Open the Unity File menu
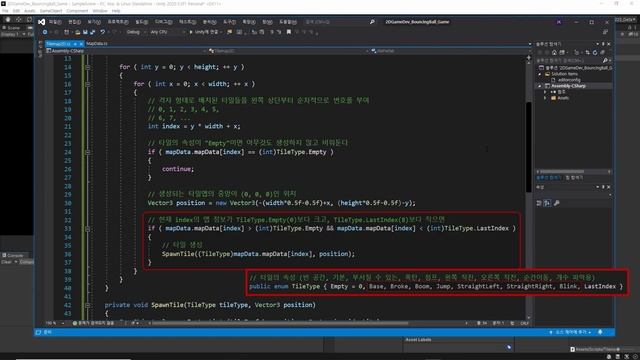 pyautogui.click(x=5, y=11)
